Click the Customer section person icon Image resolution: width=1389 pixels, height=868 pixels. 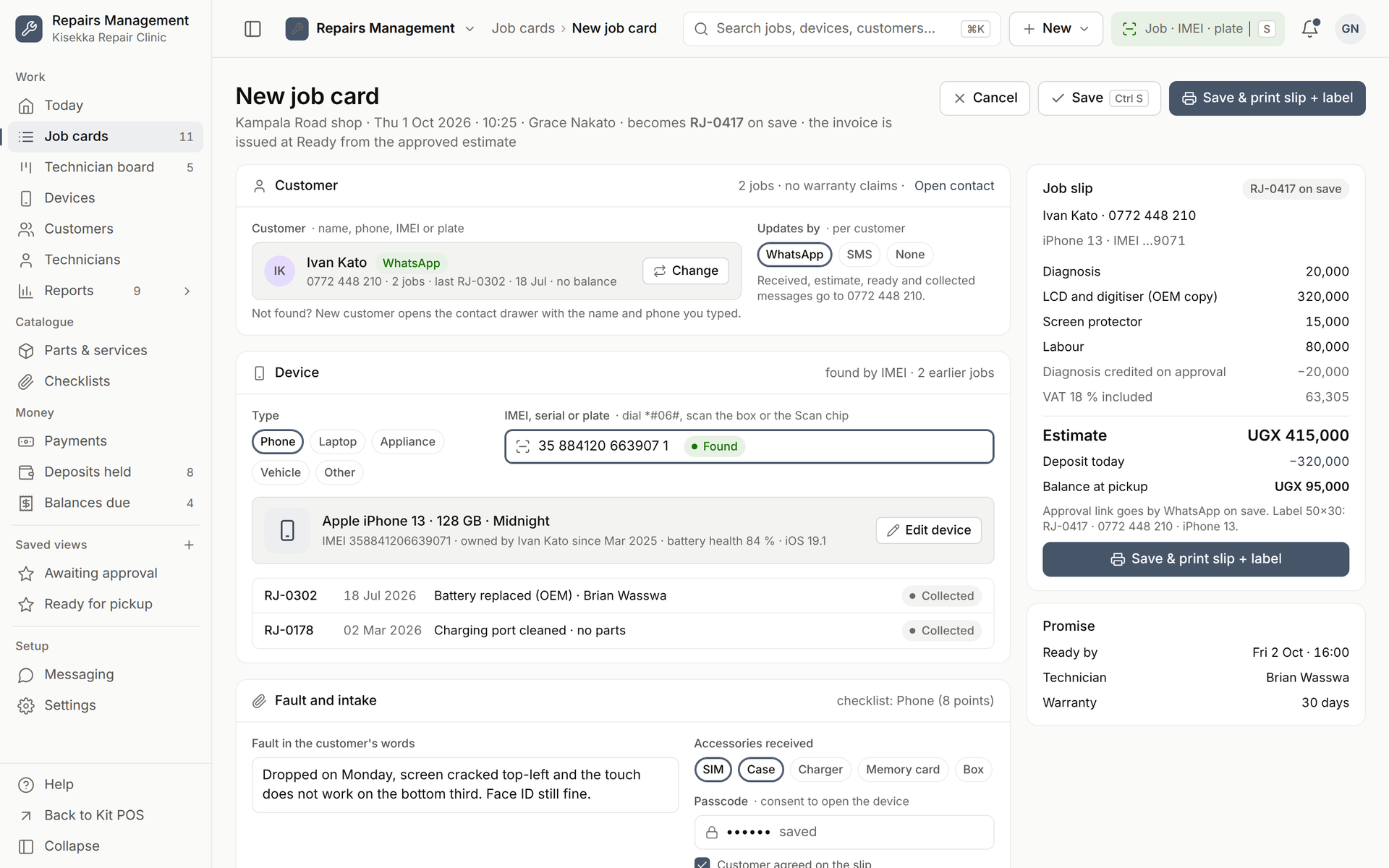(259, 186)
